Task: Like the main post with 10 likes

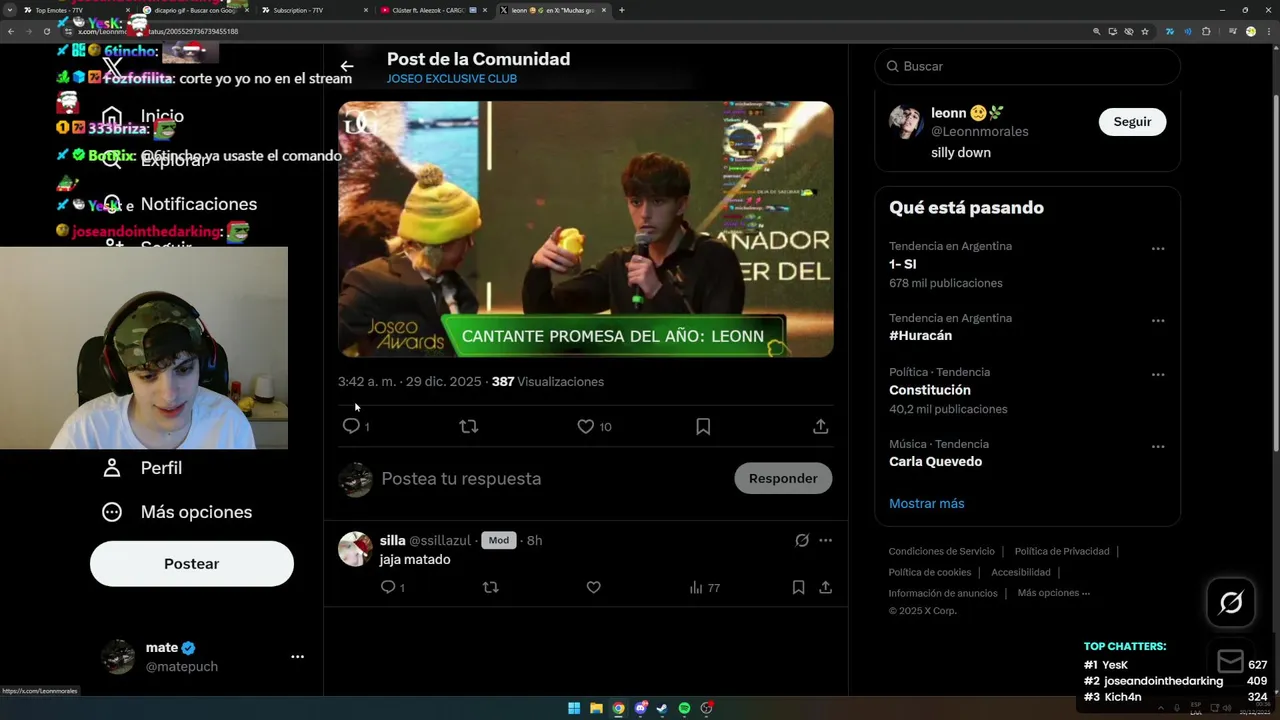Action: click(x=586, y=426)
